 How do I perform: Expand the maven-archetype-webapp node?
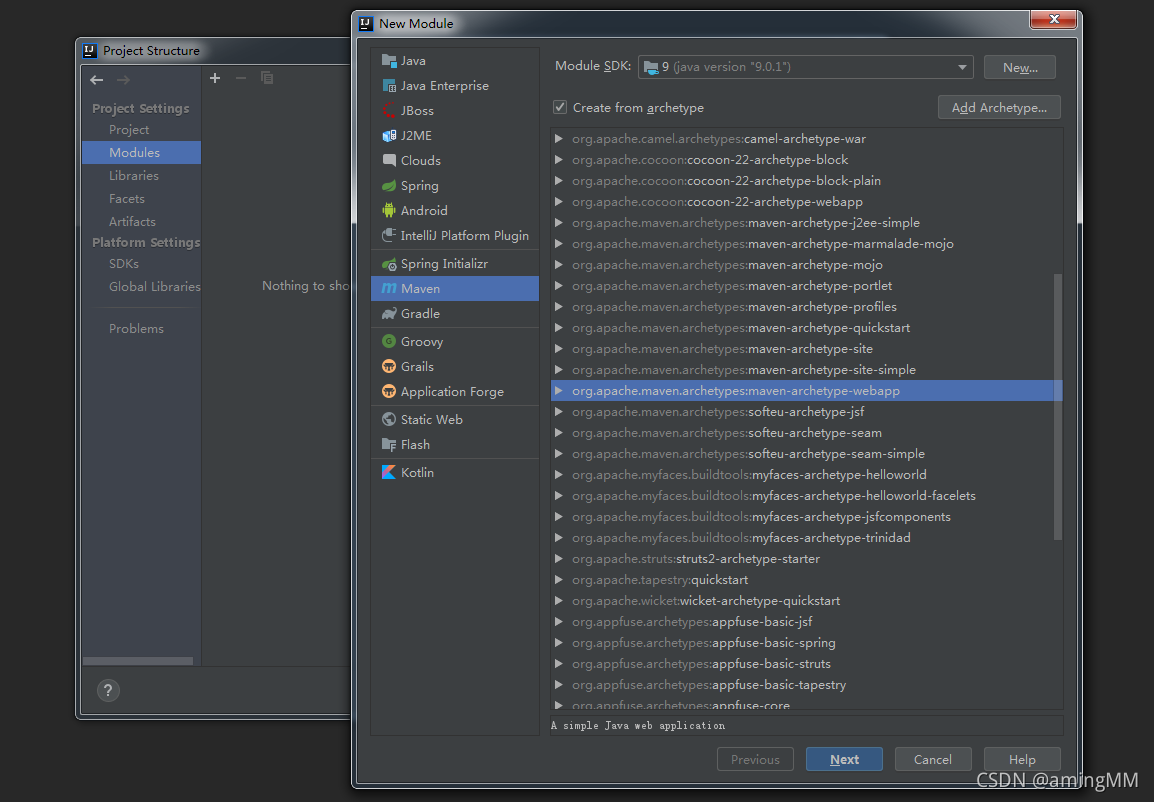(559, 391)
